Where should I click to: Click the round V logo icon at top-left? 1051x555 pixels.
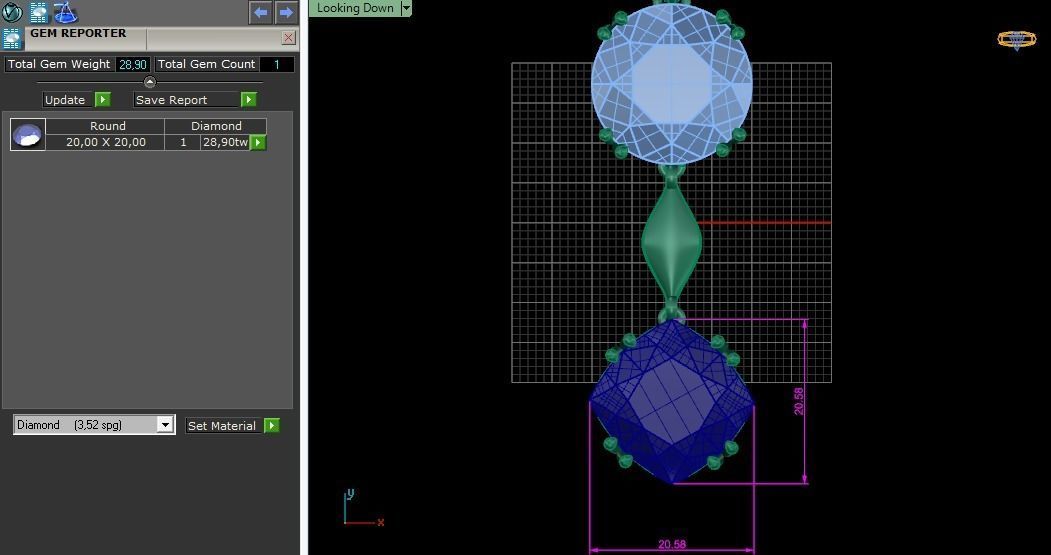pyautogui.click(x=12, y=11)
